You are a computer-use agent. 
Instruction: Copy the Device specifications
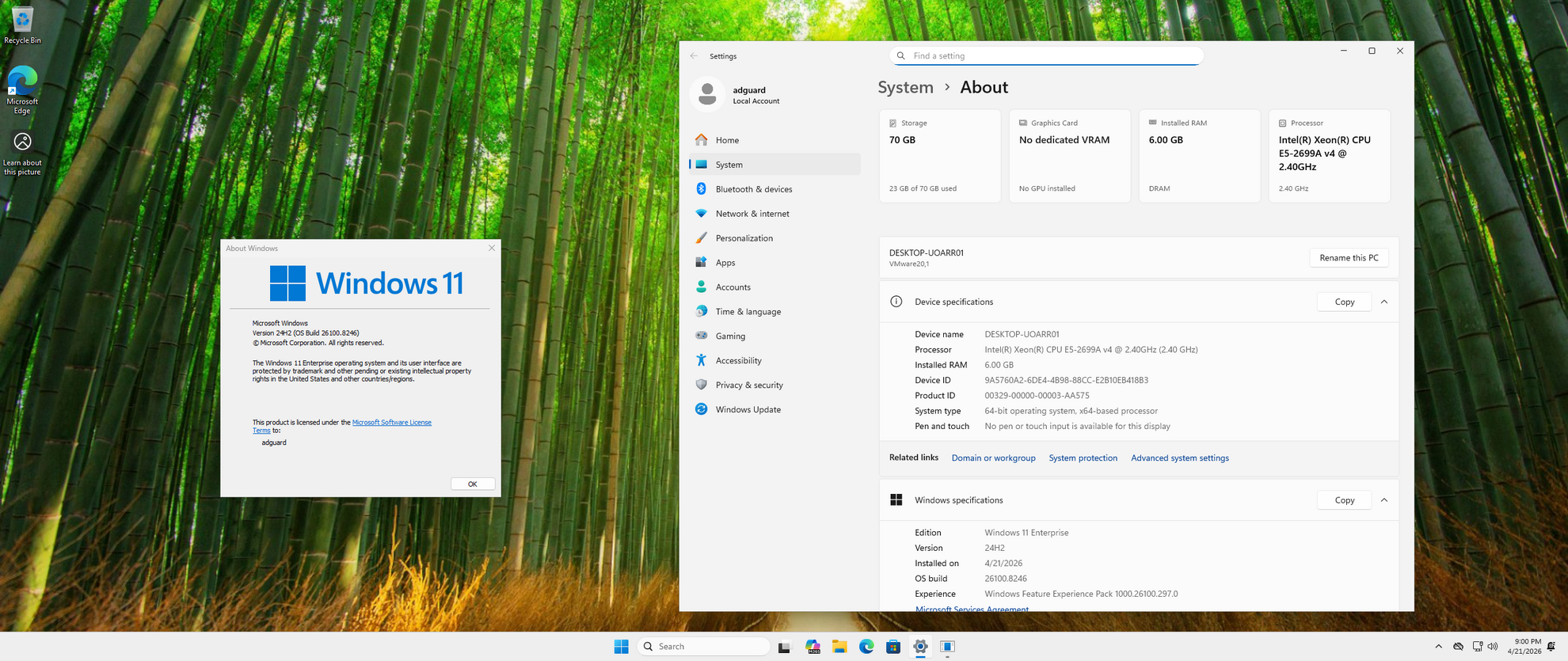pos(1344,302)
